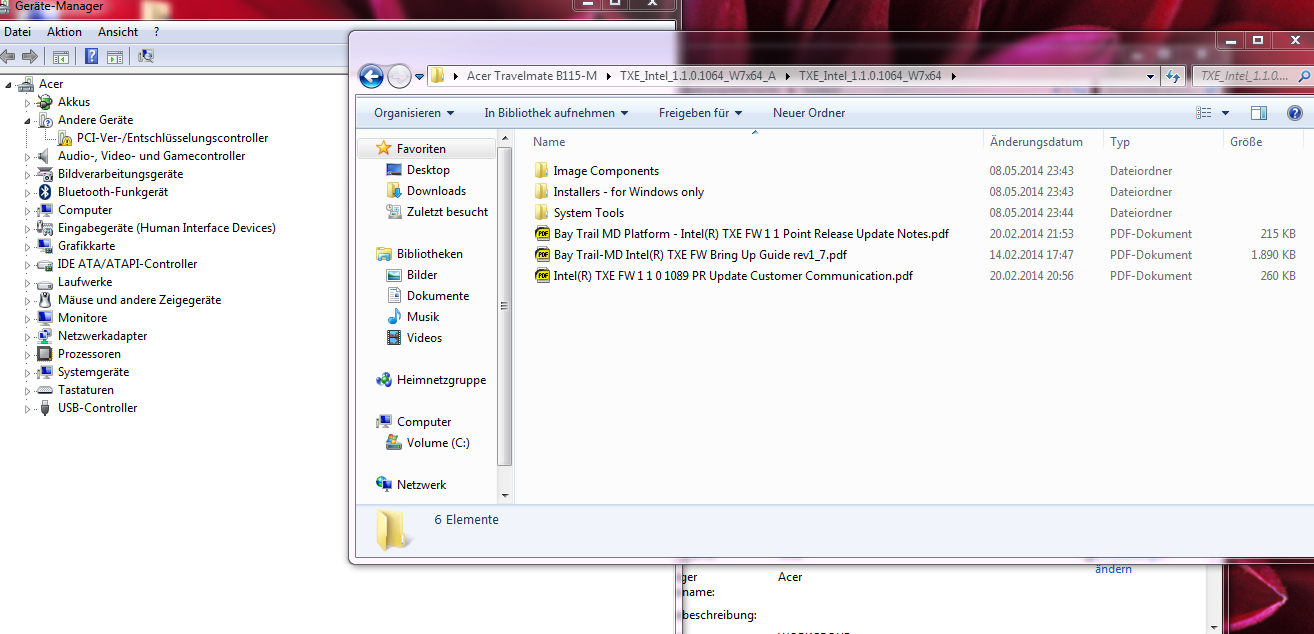Select Installers - for Windows only folder
Viewport: 1314px width, 634px height.
[x=628, y=192]
